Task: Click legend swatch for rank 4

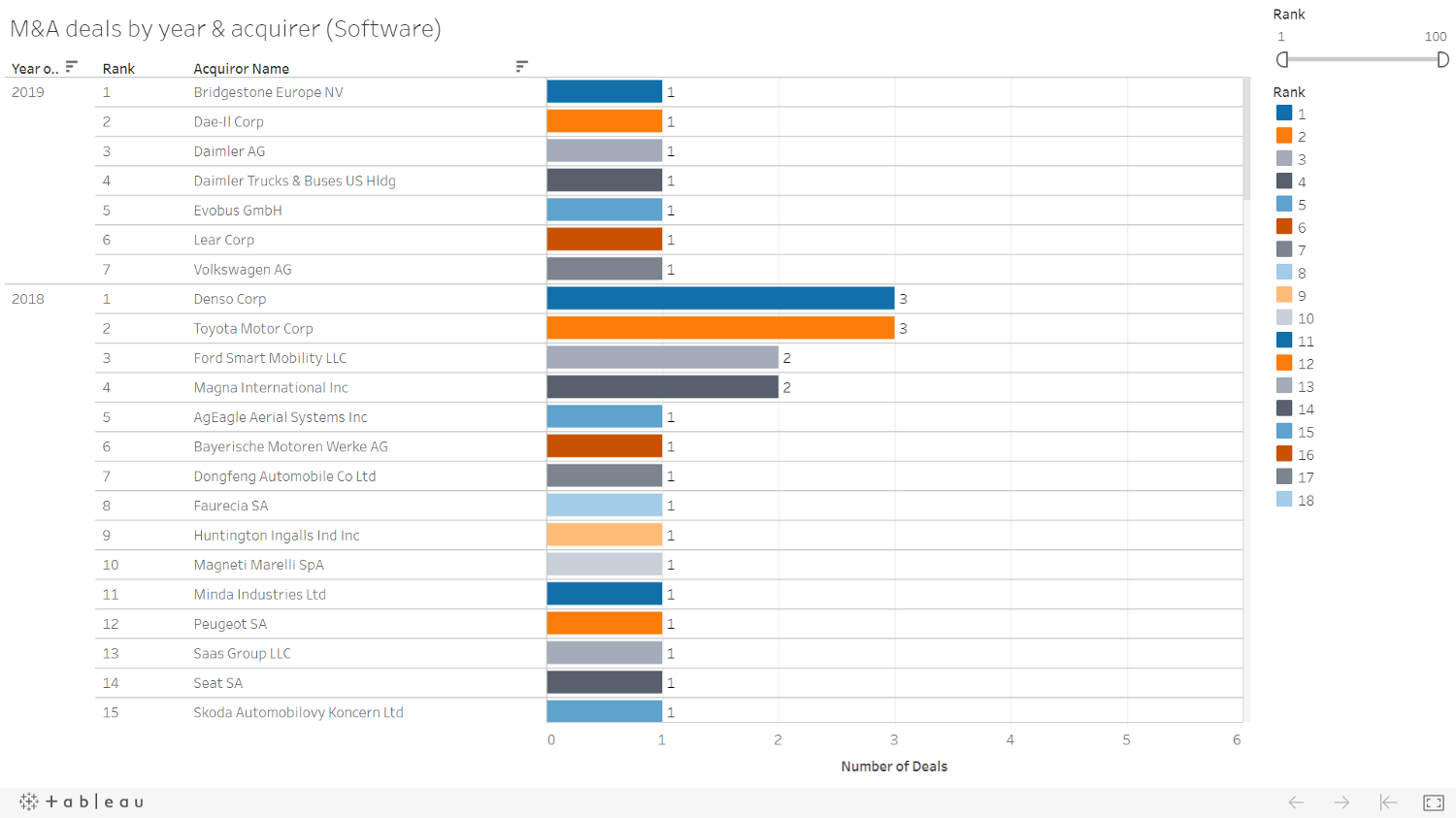Action: [x=1284, y=181]
